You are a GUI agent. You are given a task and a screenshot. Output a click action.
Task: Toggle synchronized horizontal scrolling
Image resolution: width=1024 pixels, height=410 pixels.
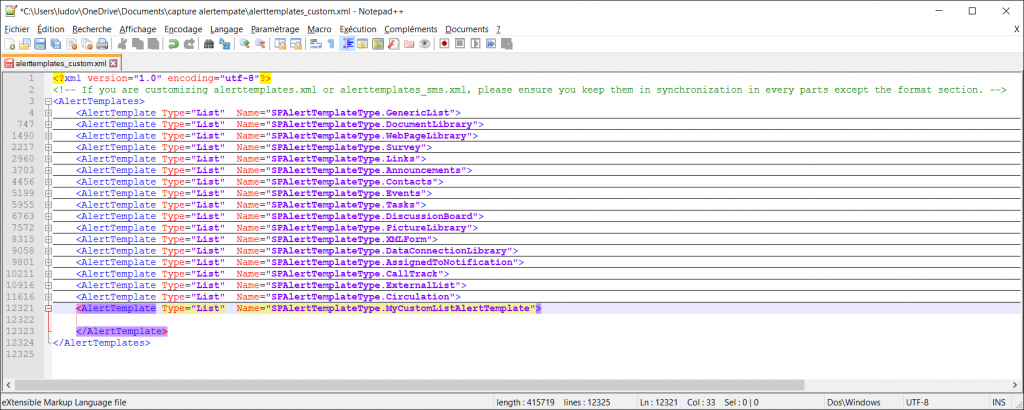(x=296, y=44)
